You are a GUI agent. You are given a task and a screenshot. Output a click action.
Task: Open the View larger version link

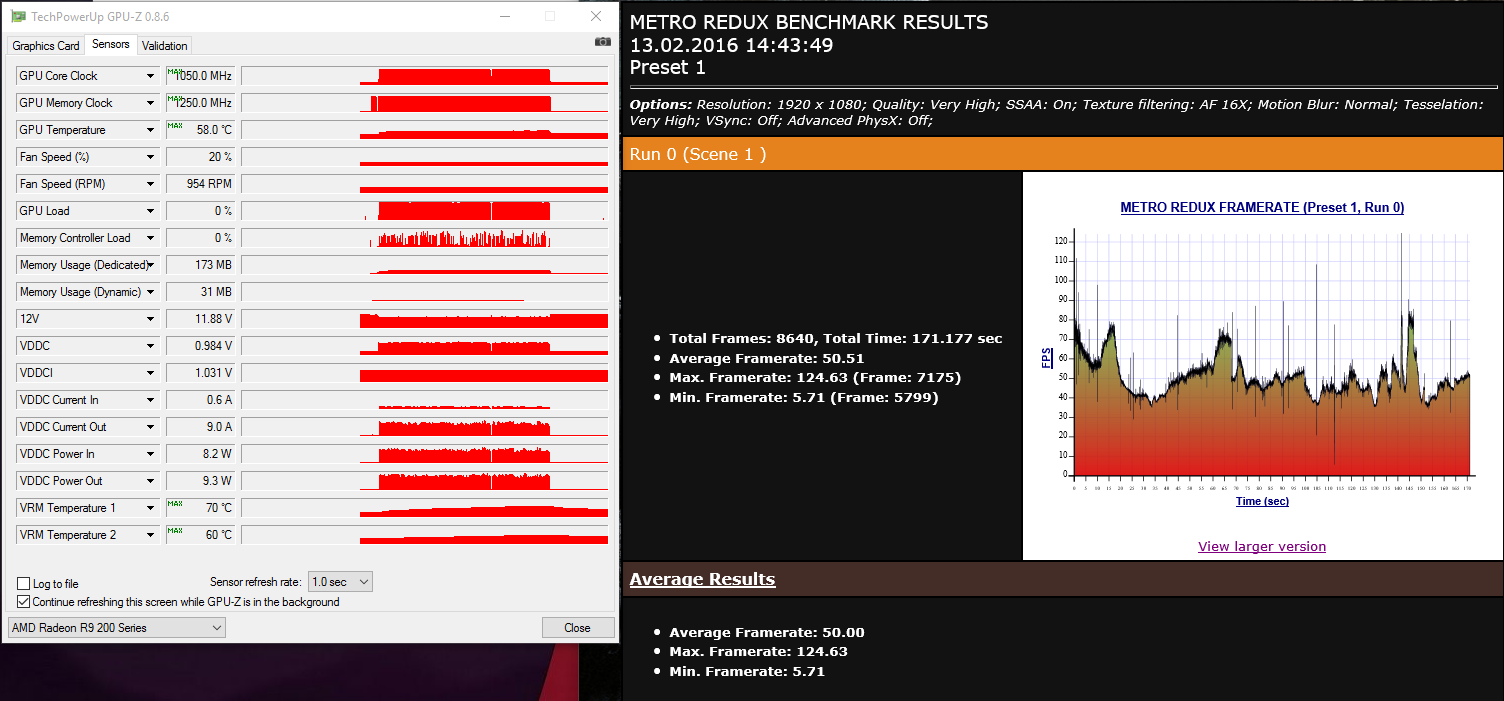tap(1262, 546)
